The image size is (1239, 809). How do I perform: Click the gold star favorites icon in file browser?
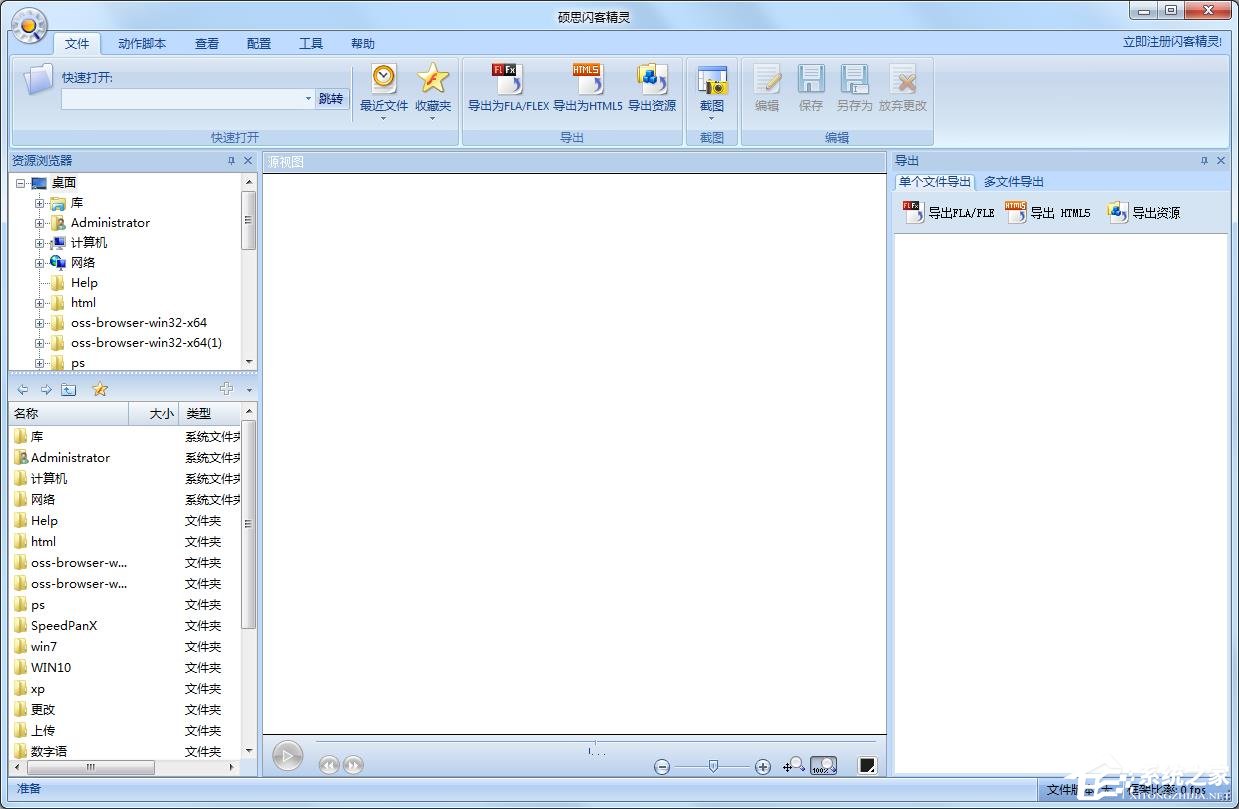click(x=100, y=390)
